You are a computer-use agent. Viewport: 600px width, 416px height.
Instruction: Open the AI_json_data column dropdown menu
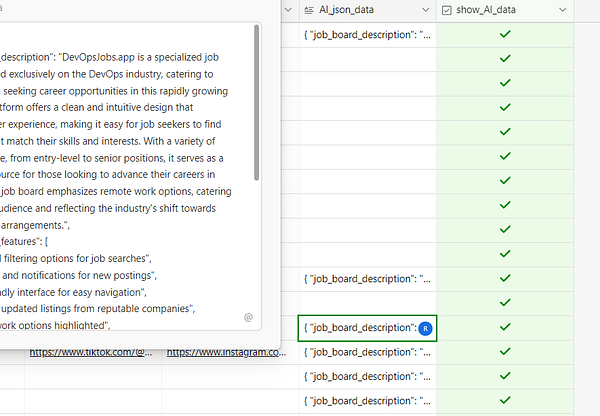tap(426, 10)
